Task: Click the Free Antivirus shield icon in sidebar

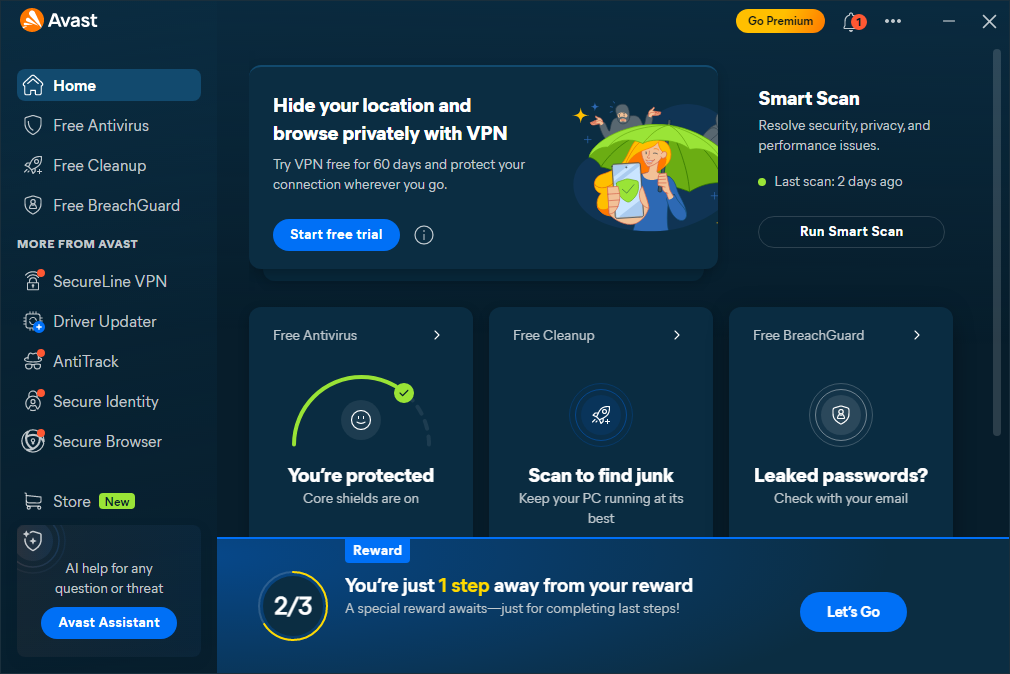Action: coord(33,125)
